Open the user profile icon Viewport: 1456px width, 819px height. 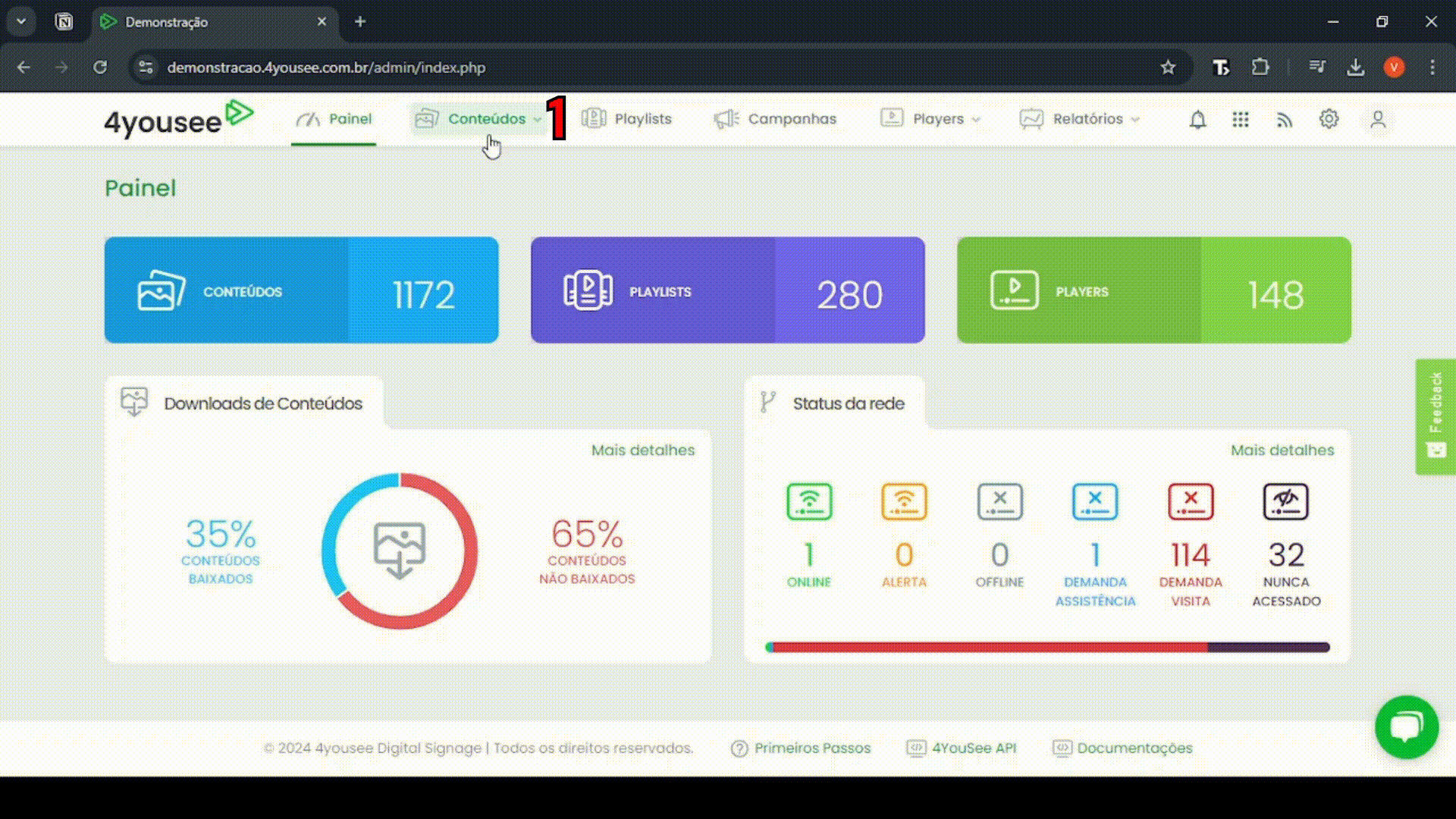tap(1378, 120)
